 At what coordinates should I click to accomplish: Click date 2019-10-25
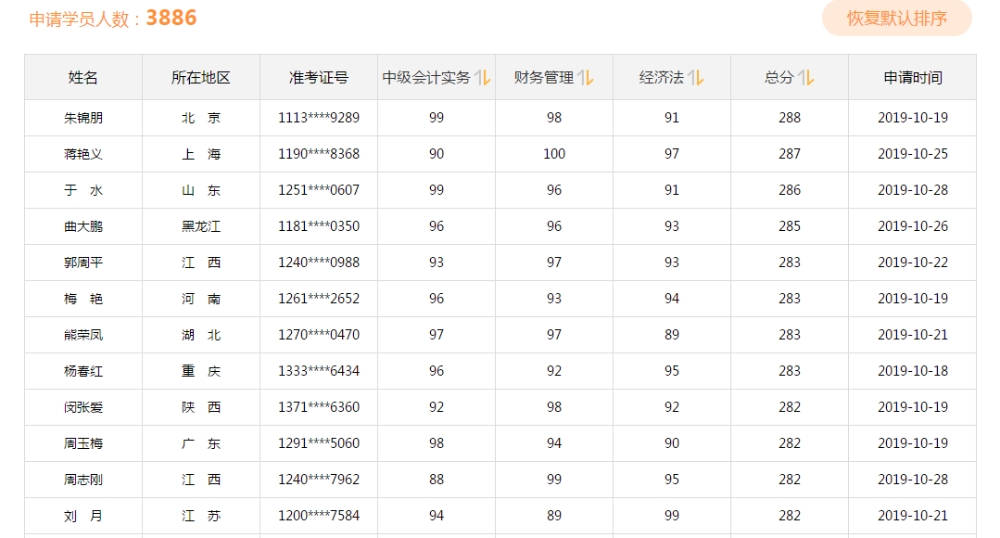tap(913, 154)
